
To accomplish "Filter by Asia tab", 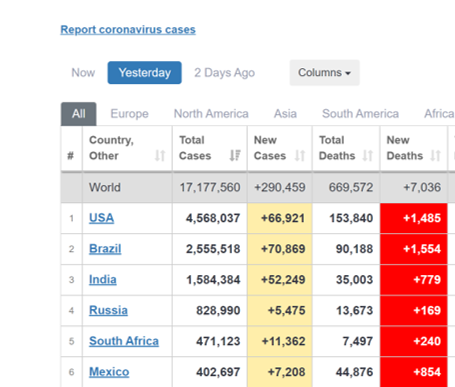I will pyautogui.click(x=285, y=114).
